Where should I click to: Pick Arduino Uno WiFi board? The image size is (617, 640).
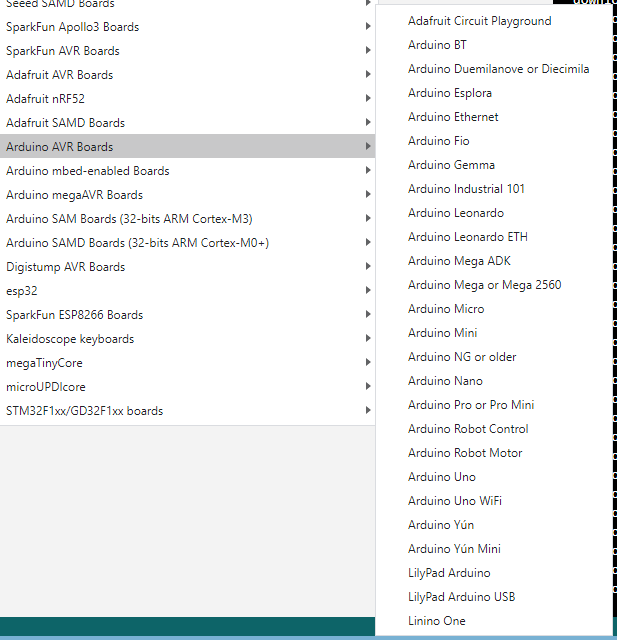(494, 501)
